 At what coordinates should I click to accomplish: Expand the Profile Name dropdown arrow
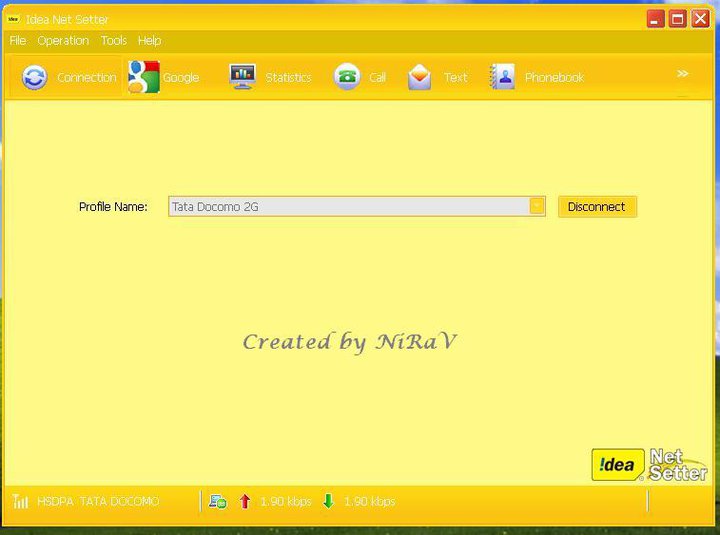pyautogui.click(x=537, y=206)
